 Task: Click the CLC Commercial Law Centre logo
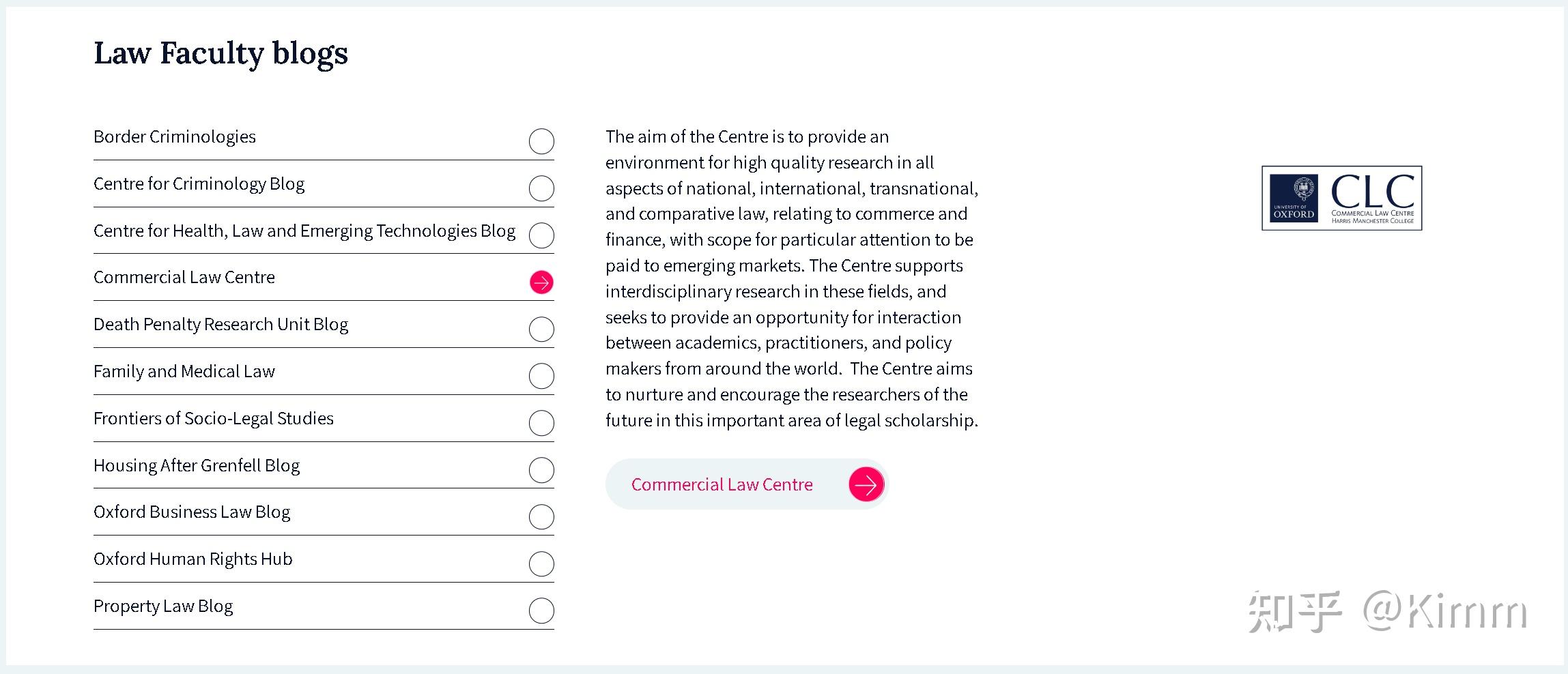[1341, 198]
